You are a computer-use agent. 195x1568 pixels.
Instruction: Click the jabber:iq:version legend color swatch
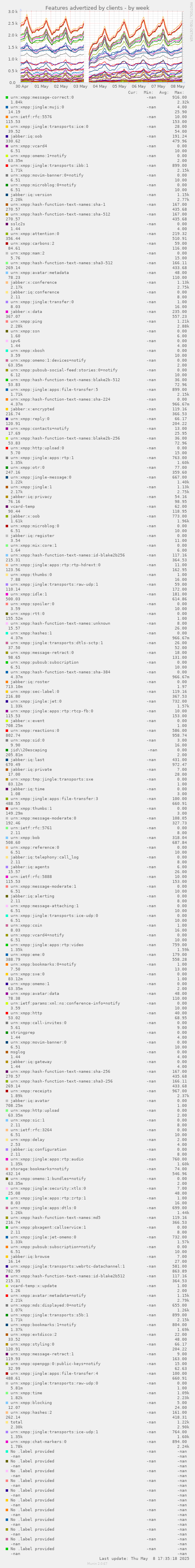[7, 195]
